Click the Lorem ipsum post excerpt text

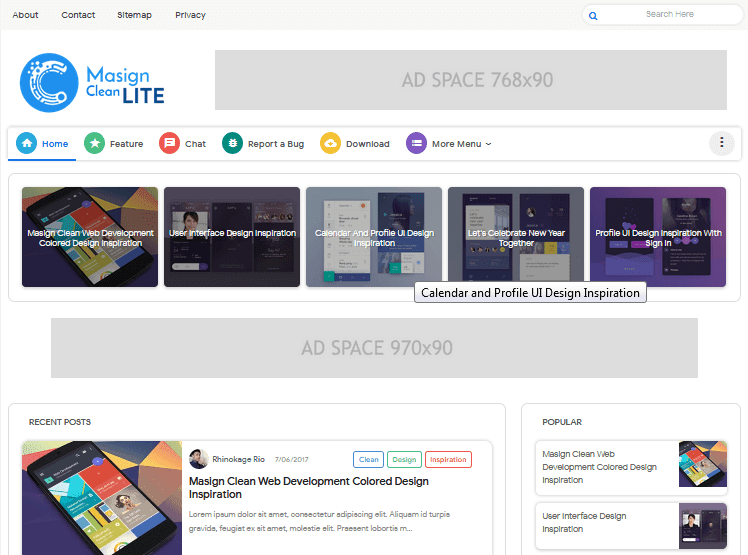pyautogui.click(x=319, y=521)
